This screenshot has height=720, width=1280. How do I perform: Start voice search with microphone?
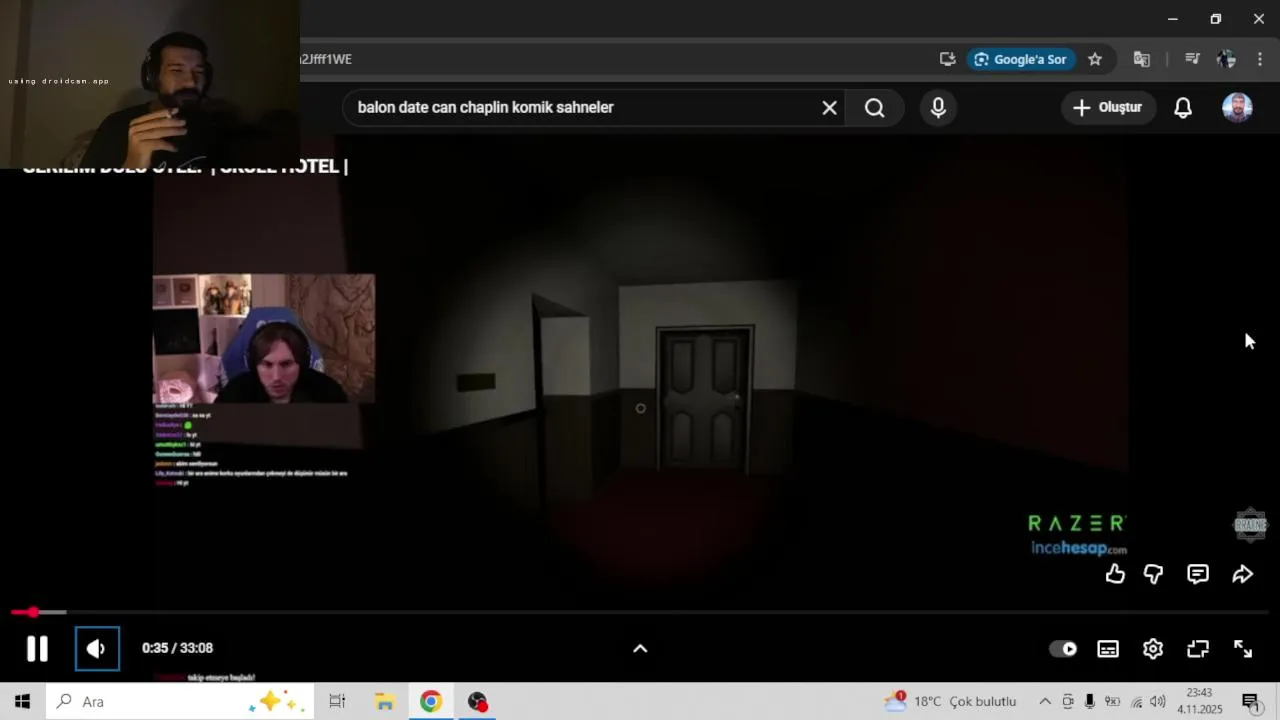(938, 108)
